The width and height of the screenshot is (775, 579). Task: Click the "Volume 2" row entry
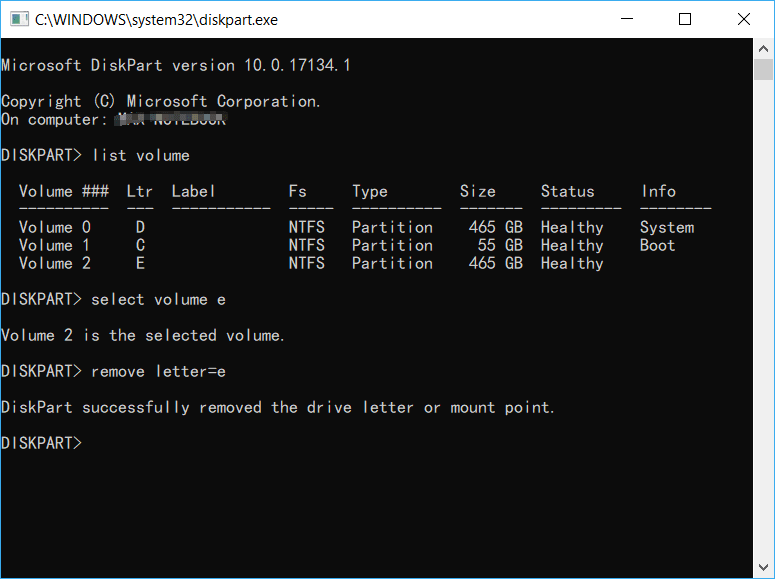pyautogui.click(x=54, y=263)
